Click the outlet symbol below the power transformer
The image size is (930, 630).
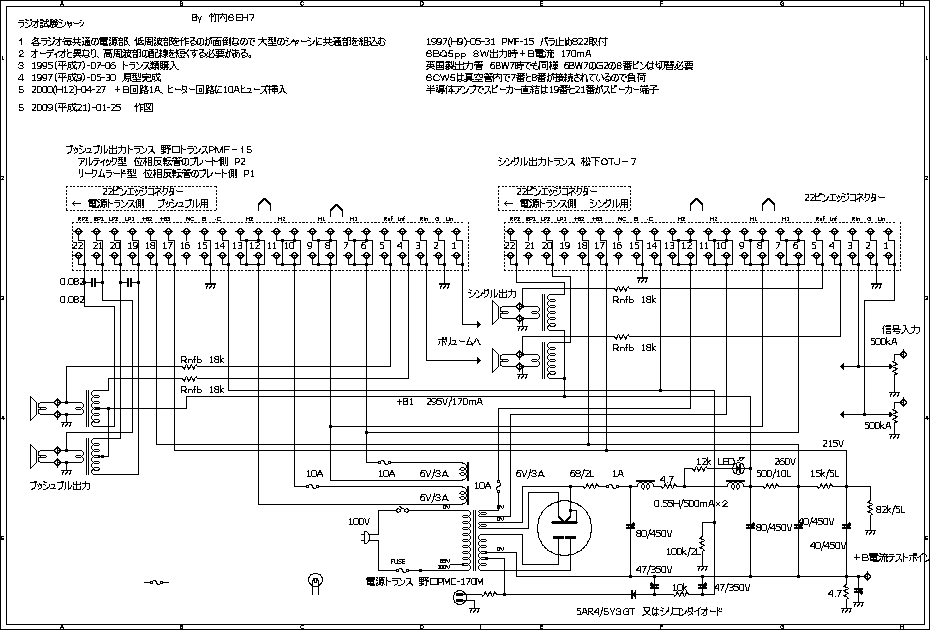[x=458, y=599]
